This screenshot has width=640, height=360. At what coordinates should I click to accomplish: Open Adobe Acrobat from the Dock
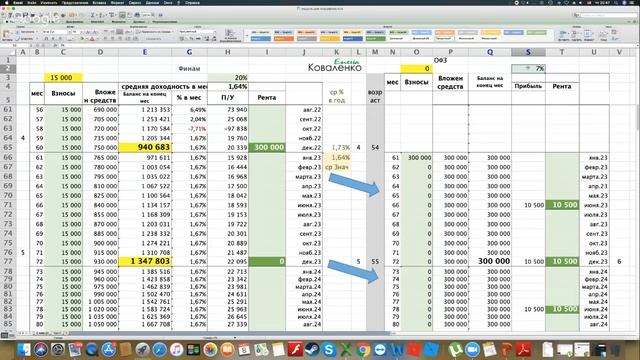tap(524, 350)
